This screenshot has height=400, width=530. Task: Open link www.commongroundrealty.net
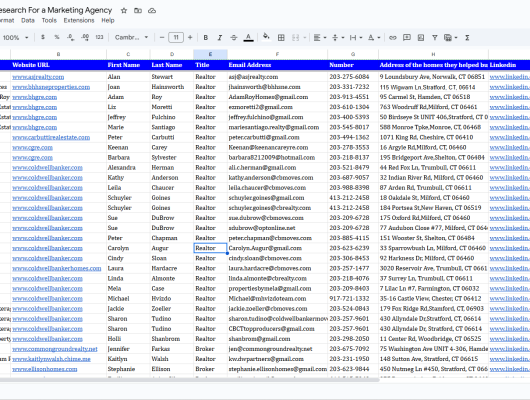click(x=55, y=349)
